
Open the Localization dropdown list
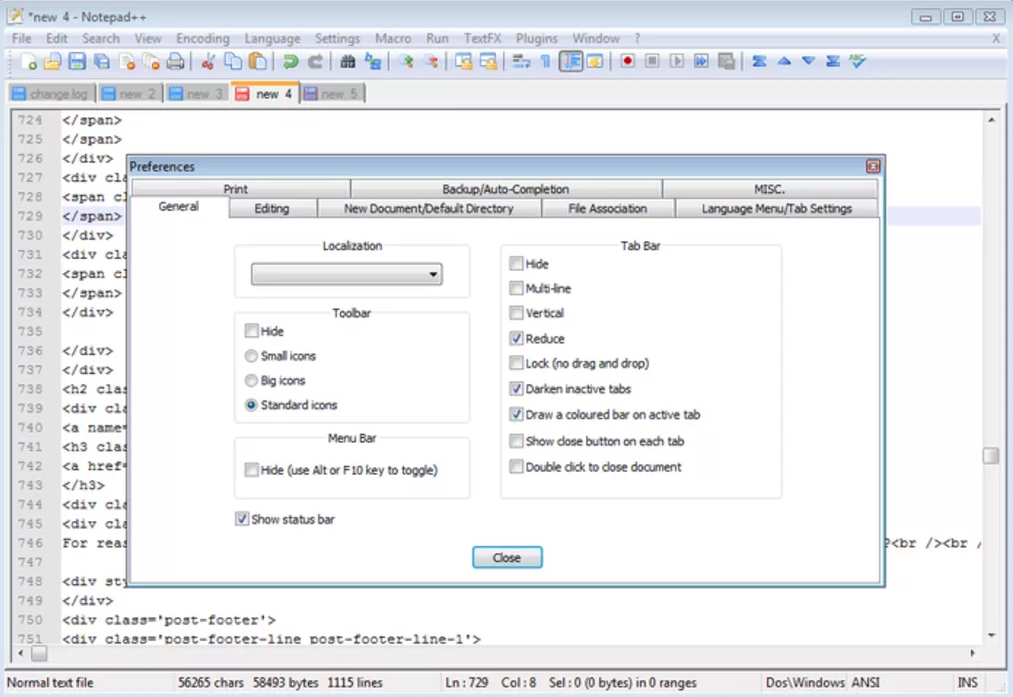347,274
